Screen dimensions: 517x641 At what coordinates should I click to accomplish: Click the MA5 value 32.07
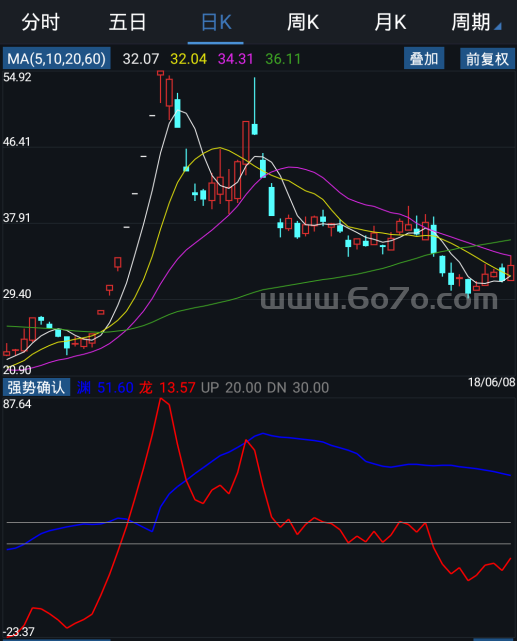[141, 59]
